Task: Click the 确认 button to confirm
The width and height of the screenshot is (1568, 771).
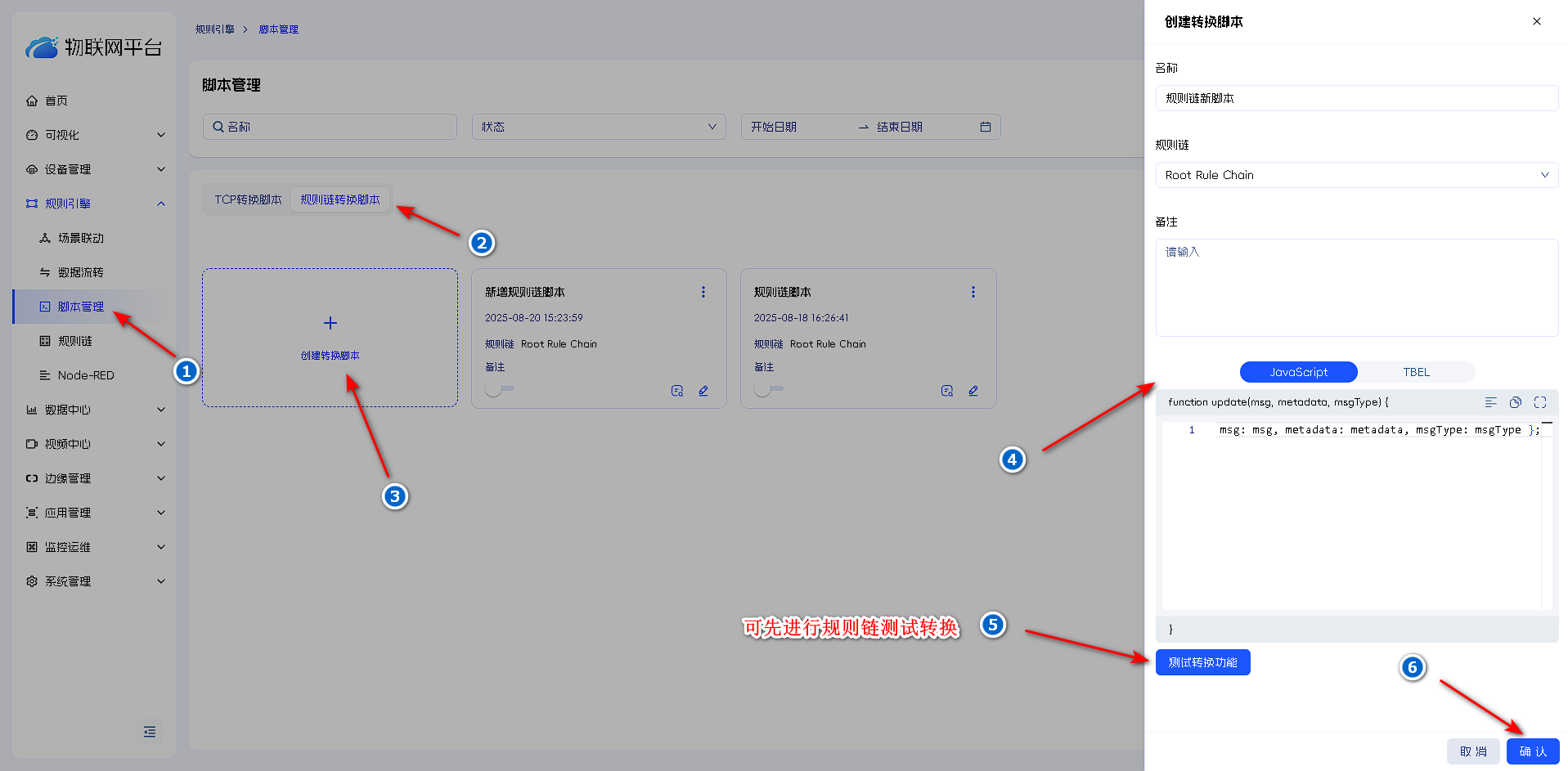Action: click(1532, 751)
